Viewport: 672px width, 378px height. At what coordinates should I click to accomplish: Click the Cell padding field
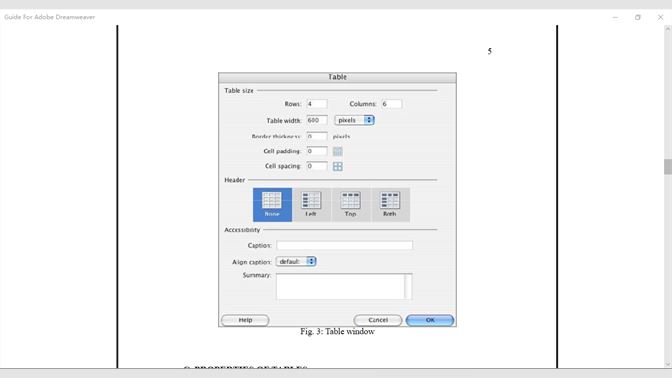pos(317,151)
